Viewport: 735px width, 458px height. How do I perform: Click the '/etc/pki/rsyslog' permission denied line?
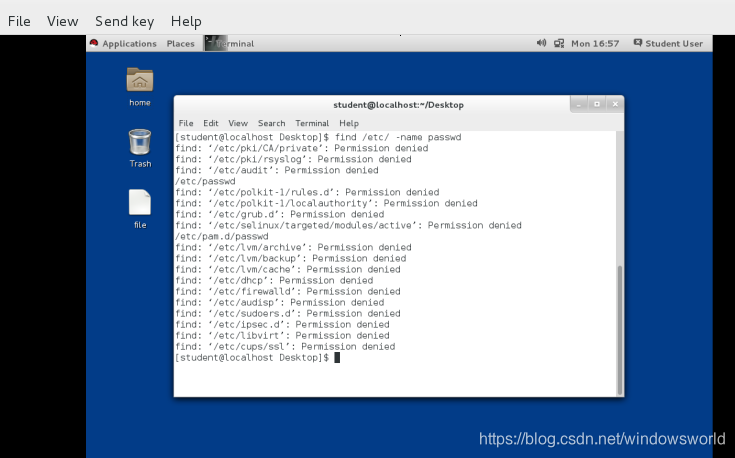pyautogui.click(x=293, y=159)
